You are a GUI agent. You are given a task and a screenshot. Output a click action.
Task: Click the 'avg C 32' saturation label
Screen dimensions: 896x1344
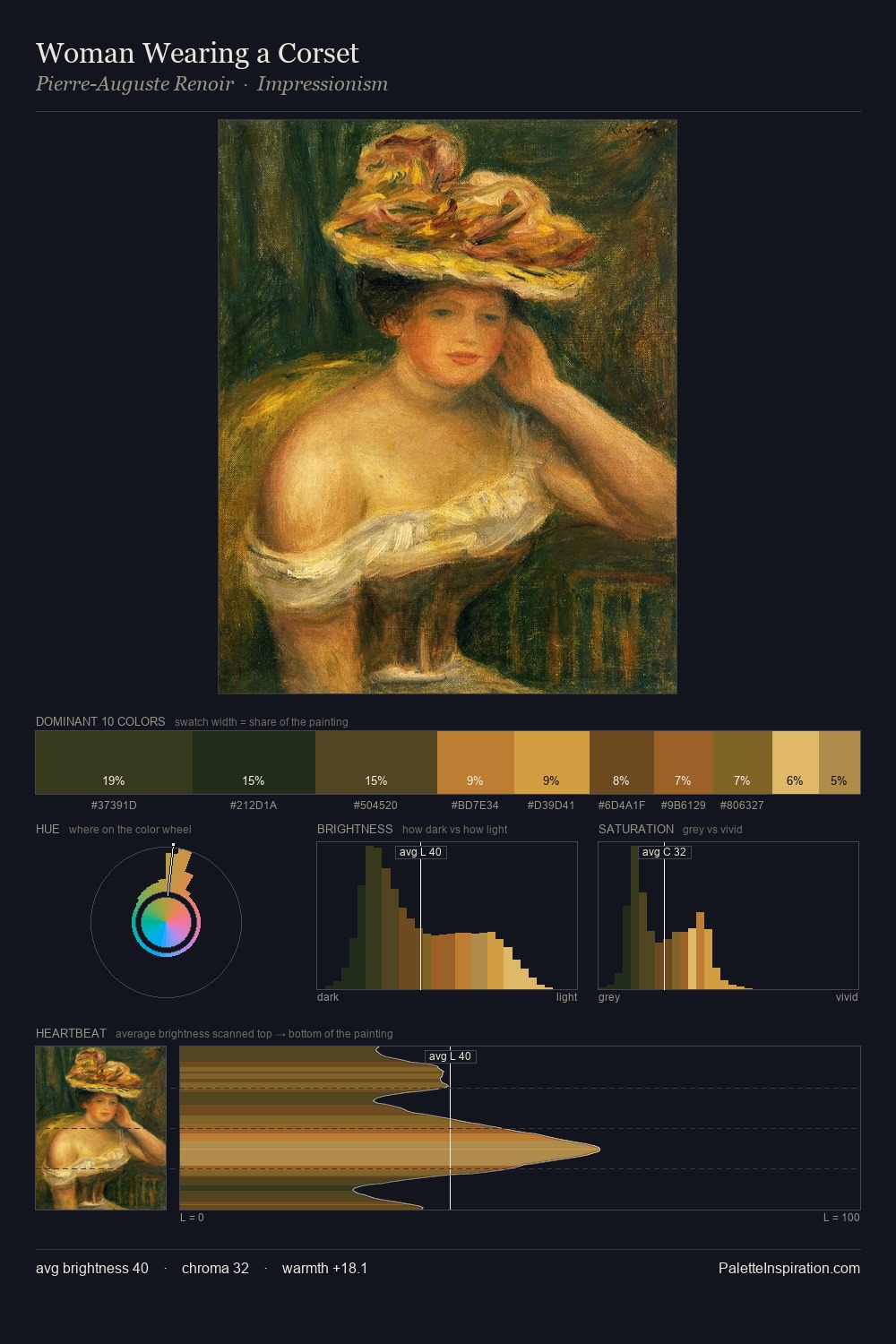pyautogui.click(x=664, y=852)
